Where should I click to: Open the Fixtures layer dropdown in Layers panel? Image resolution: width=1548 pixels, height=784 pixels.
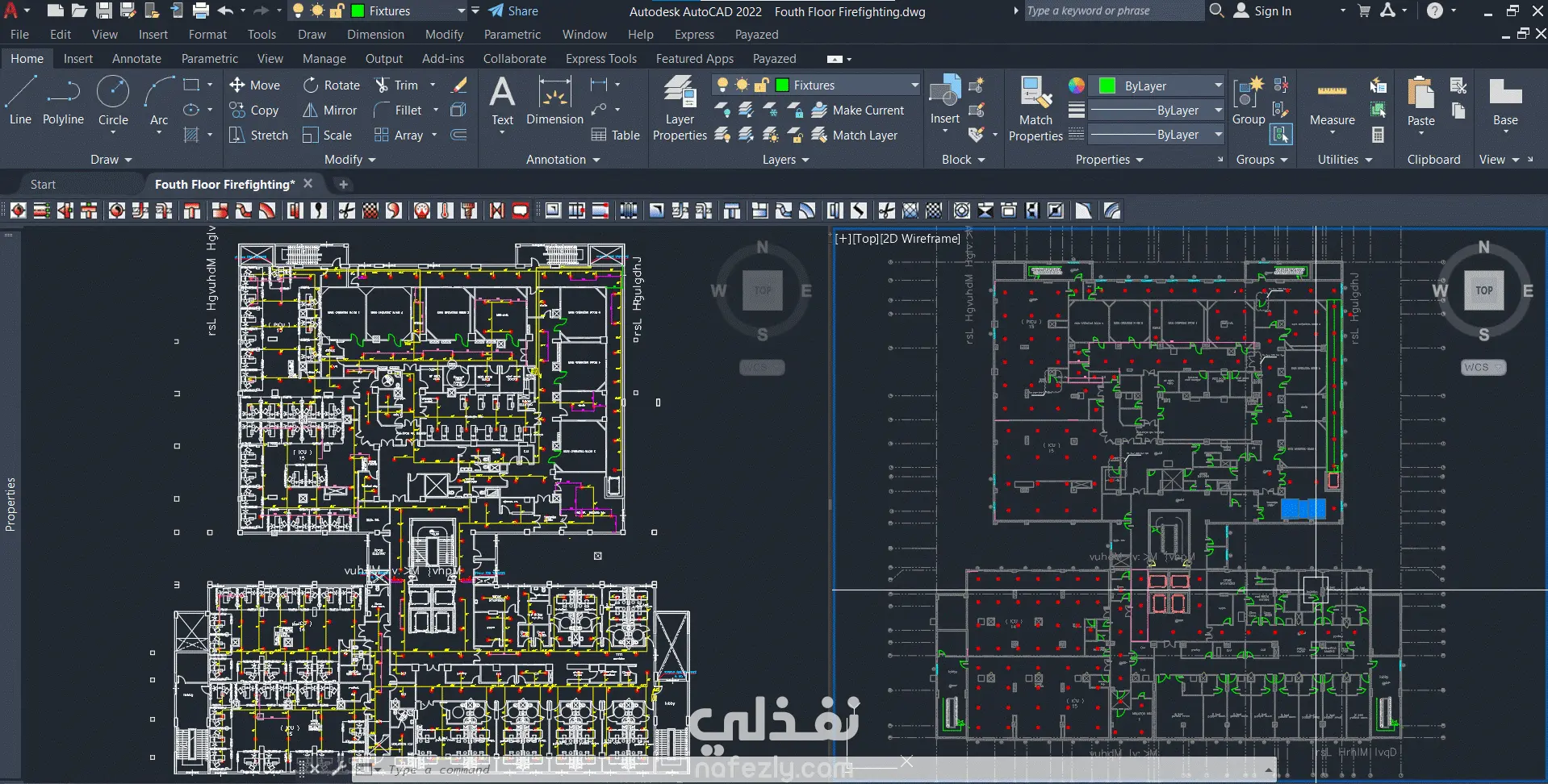pos(914,85)
